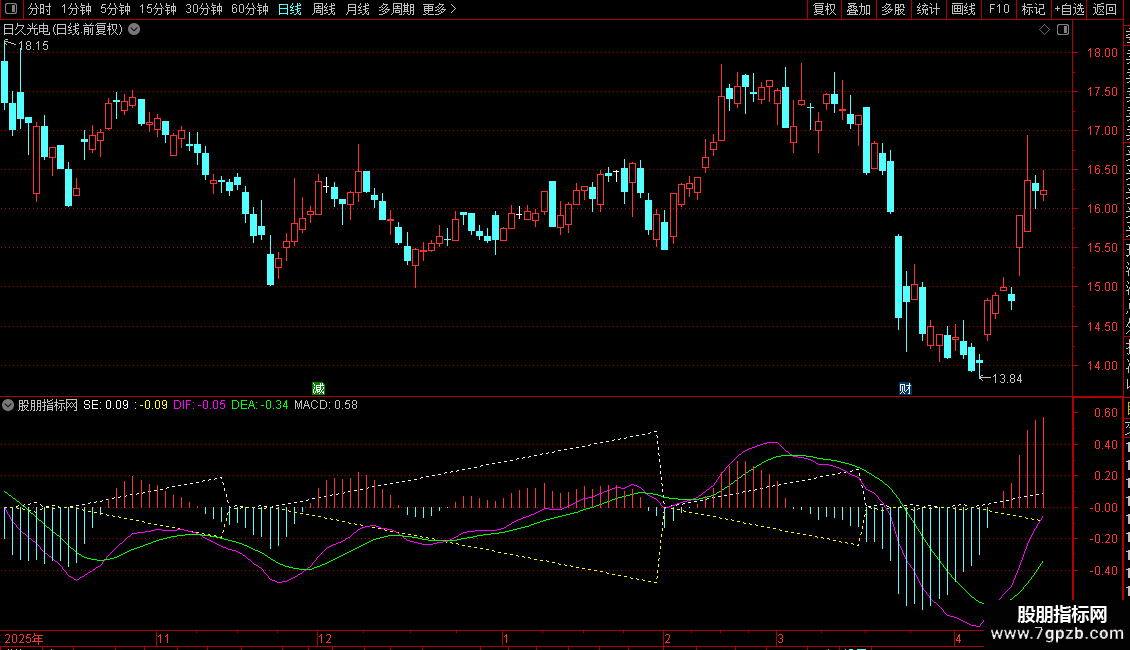Screen dimensions: 1130x650
Task: Add stock via +自选 button
Action: pos(1069,9)
